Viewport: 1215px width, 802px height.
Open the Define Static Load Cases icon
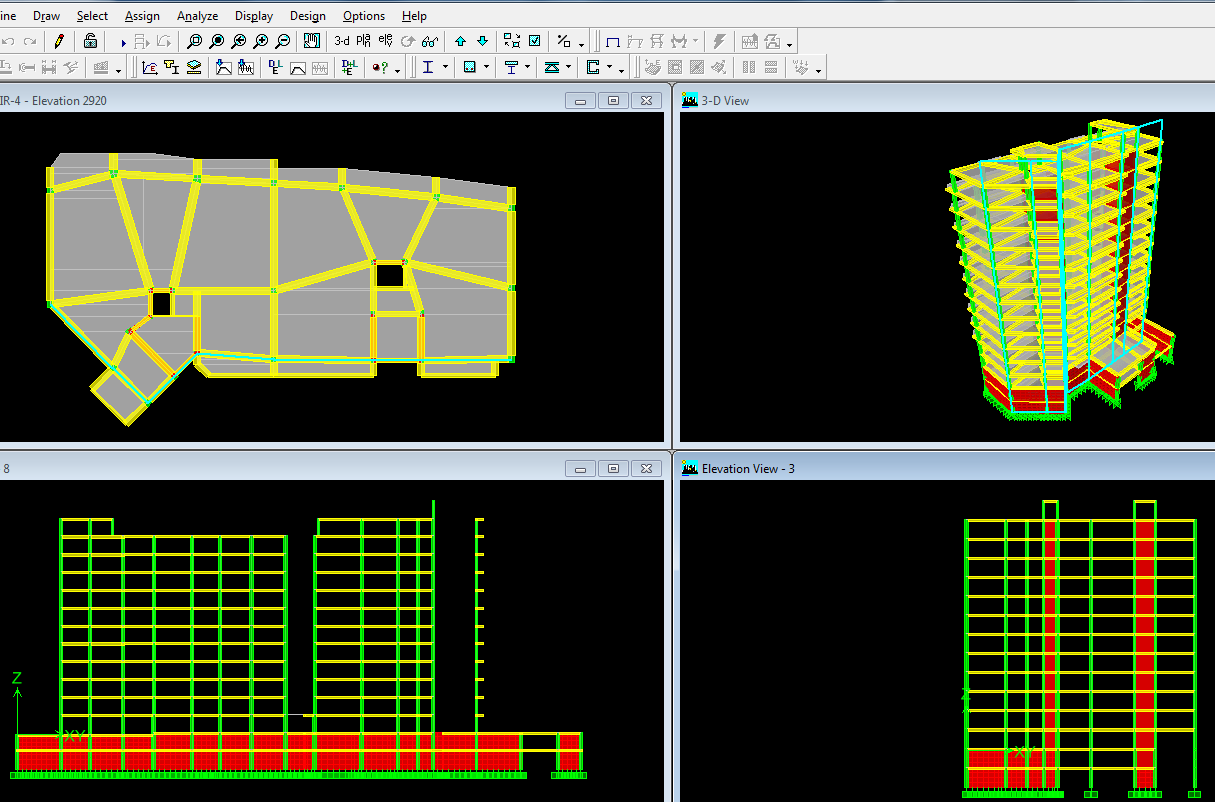(x=275, y=68)
